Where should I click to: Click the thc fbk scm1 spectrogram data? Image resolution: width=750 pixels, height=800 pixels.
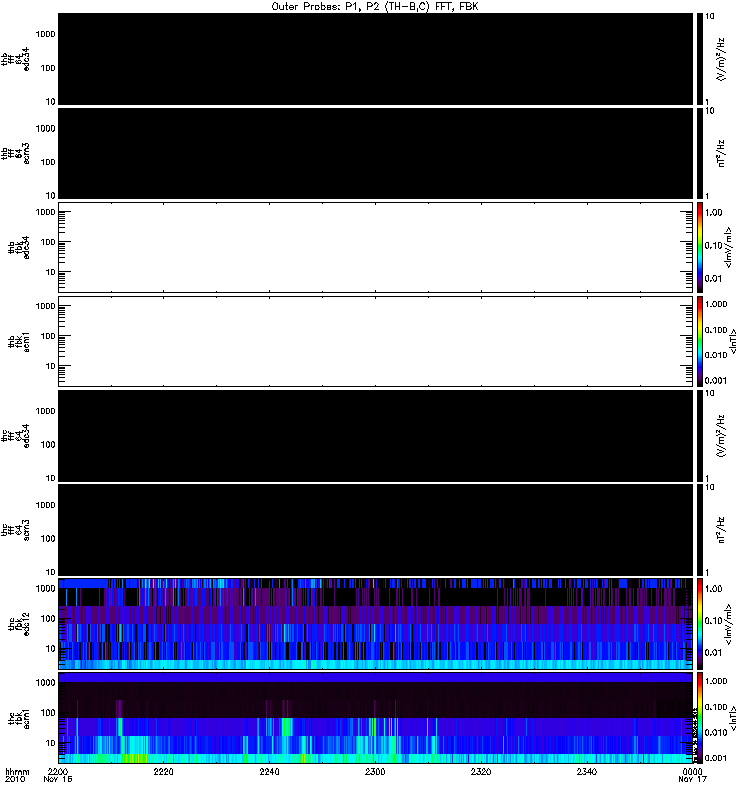coord(376,718)
